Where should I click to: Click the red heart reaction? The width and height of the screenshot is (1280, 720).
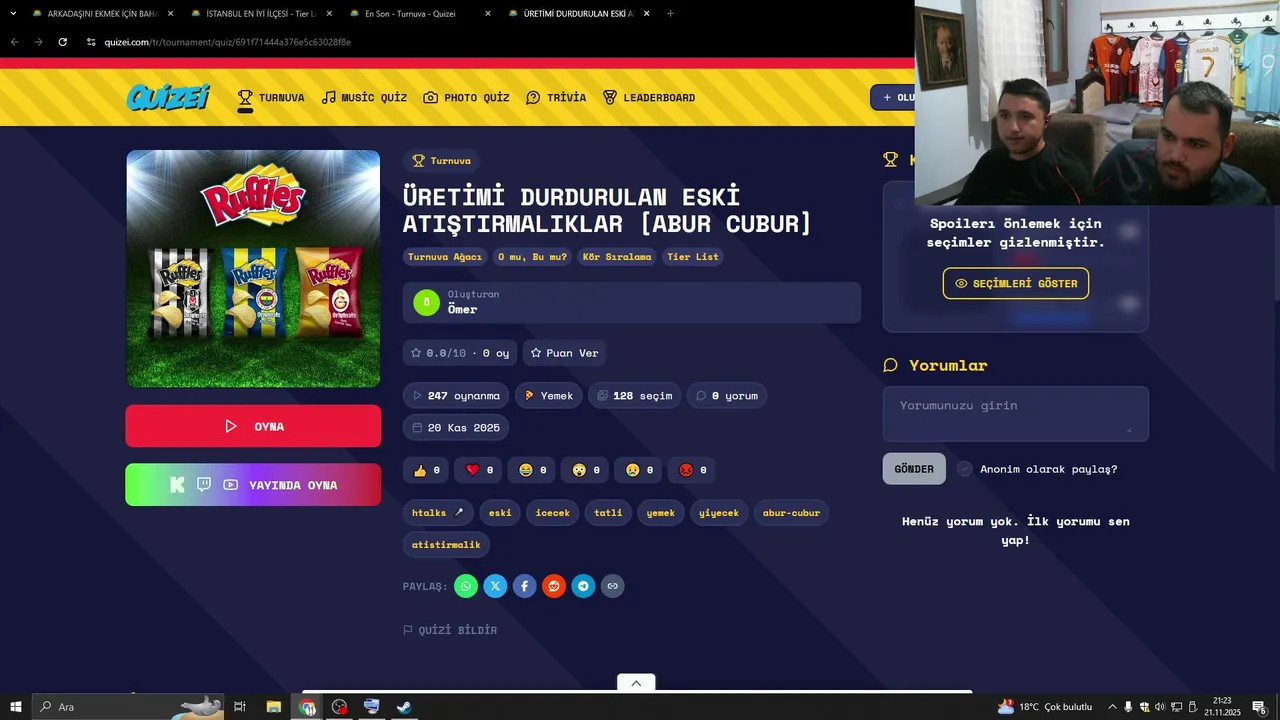(x=480, y=470)
